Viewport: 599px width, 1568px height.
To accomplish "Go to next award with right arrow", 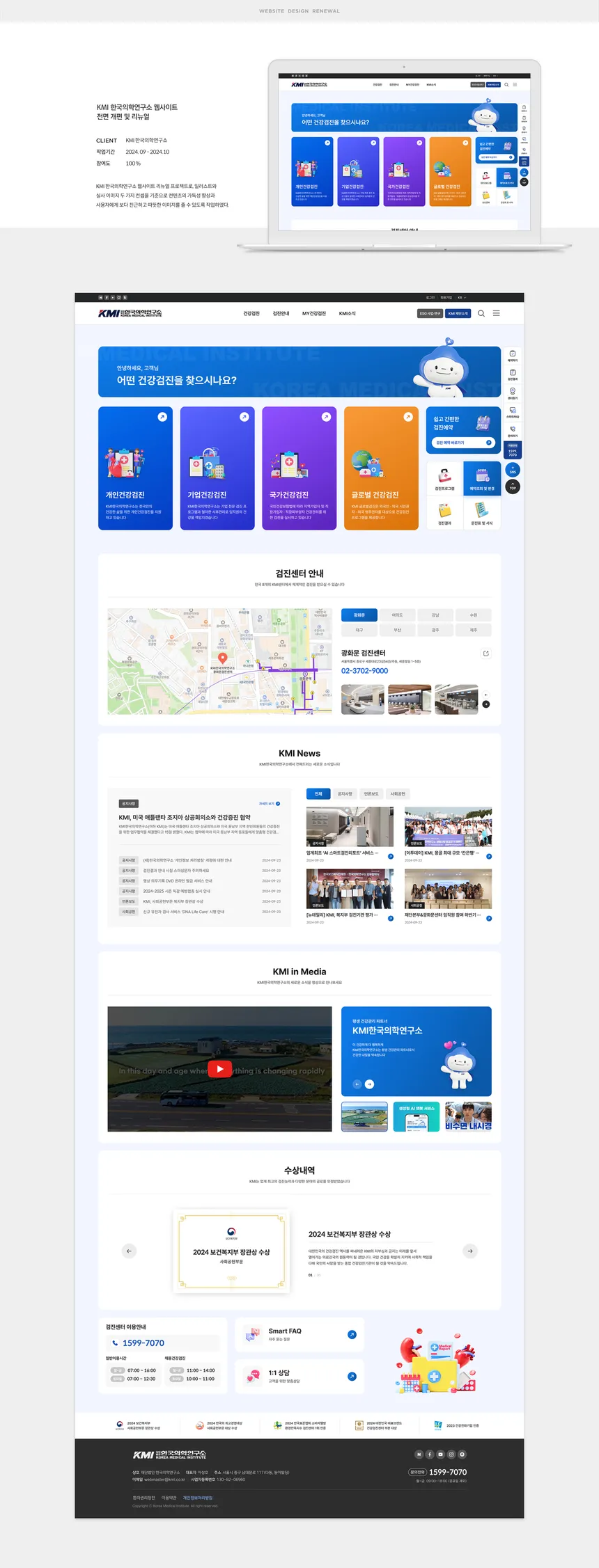I will (470, 1251).
